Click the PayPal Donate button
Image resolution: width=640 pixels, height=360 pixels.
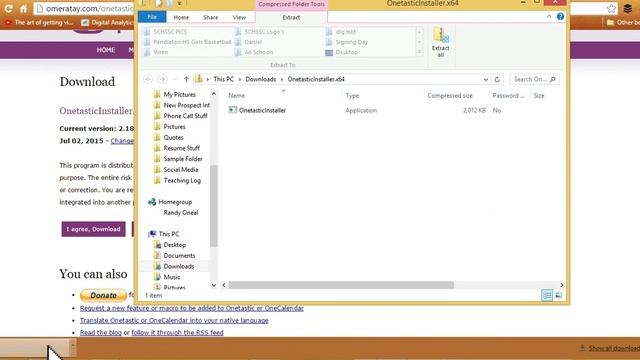103,295
